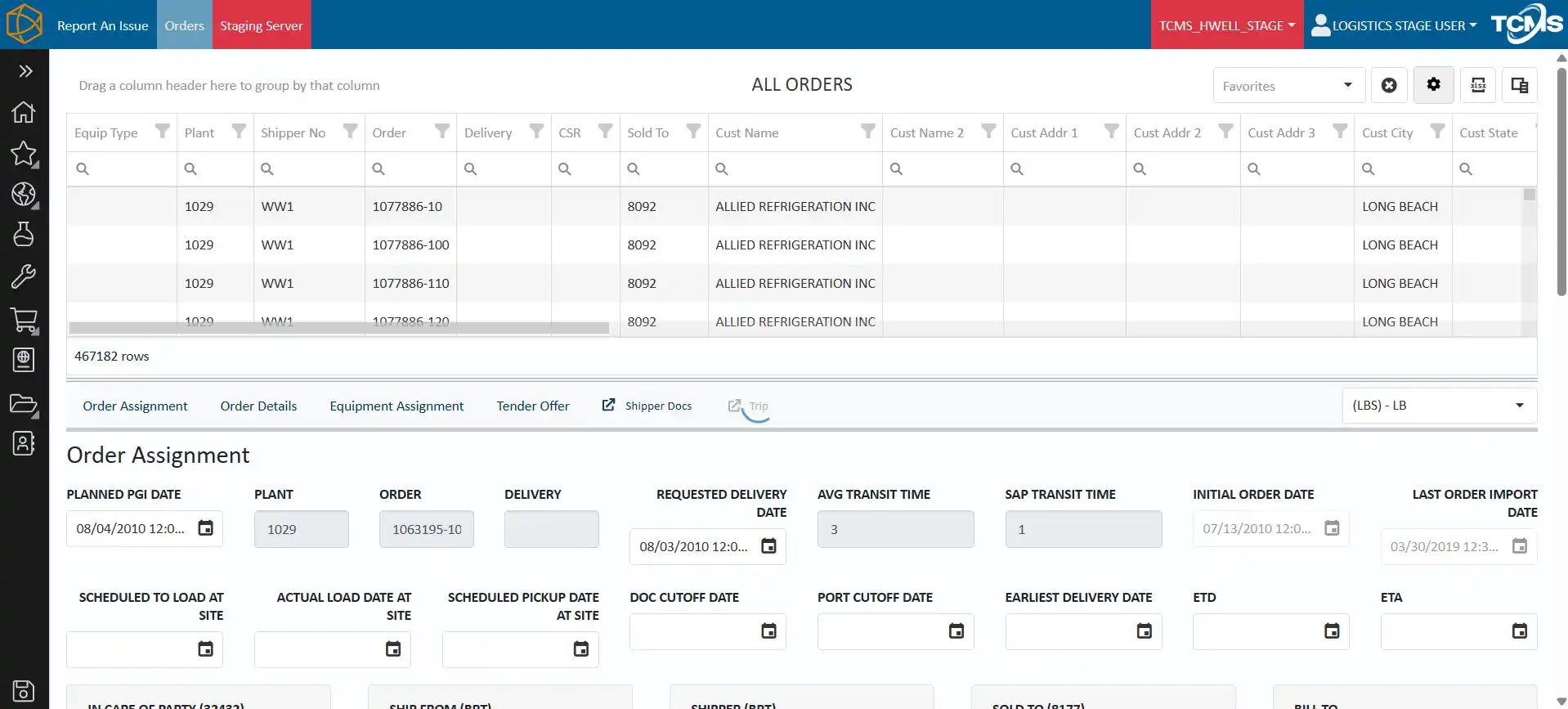Click the save disk icon
The width and height of the screenshot is (1568, 709).
[x=24, y=691]
